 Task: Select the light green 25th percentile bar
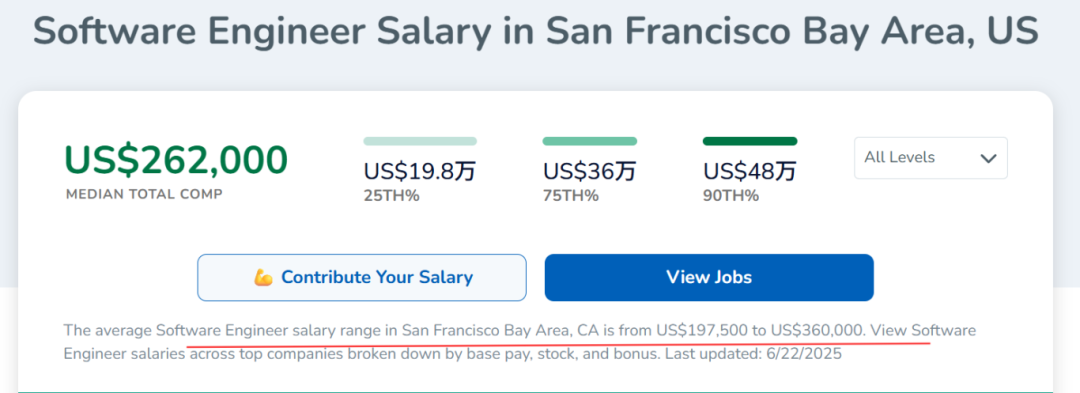(x=420, y=141)
